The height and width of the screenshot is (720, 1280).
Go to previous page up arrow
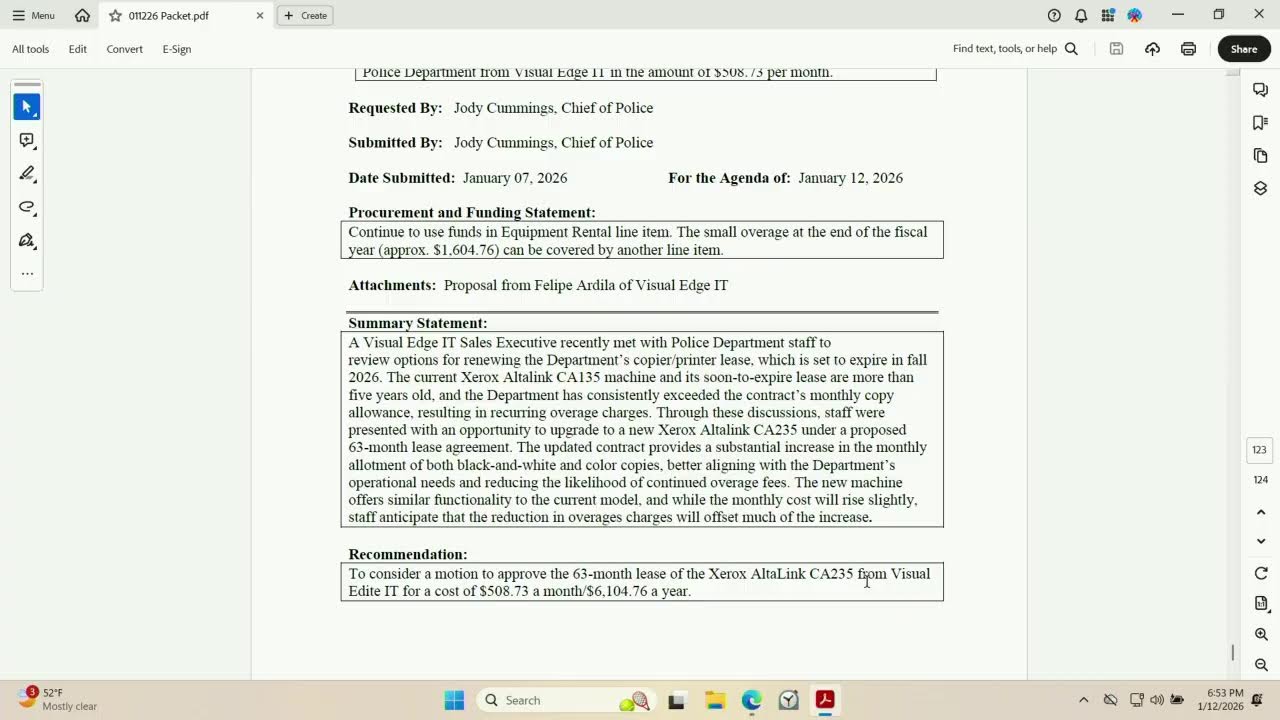pos(1261,512)
